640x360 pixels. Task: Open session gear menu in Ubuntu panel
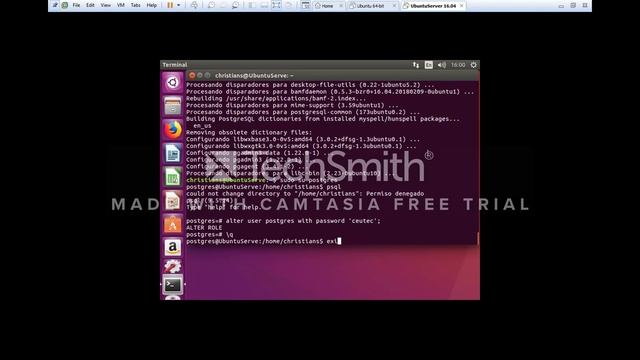coord(473,65)
